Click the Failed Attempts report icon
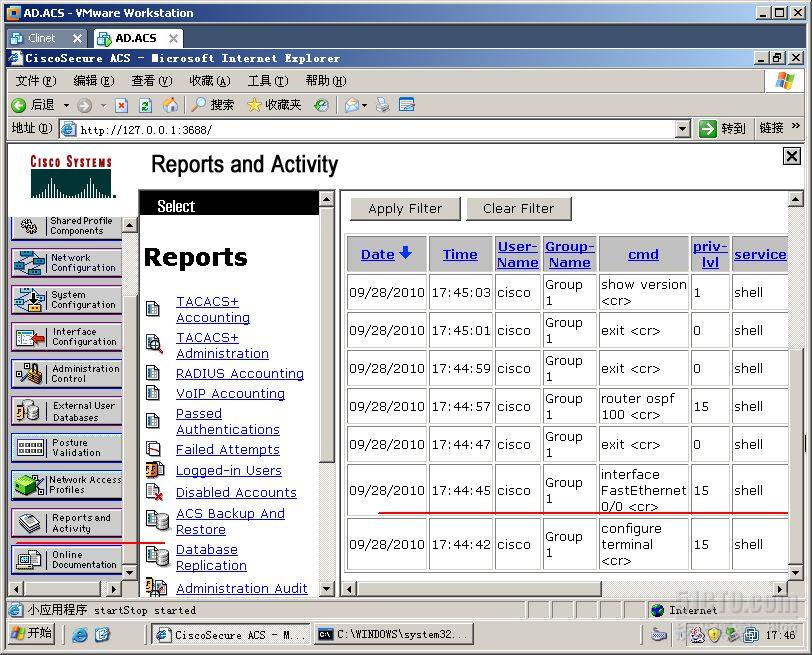812x655 pixels. pyautogui.click(x=153, y=448)
